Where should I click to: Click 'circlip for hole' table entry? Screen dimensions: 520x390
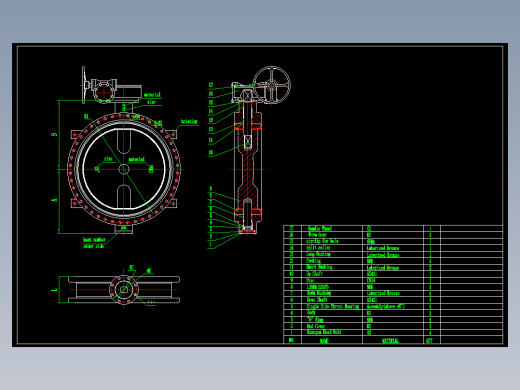(x=322, y=241)
